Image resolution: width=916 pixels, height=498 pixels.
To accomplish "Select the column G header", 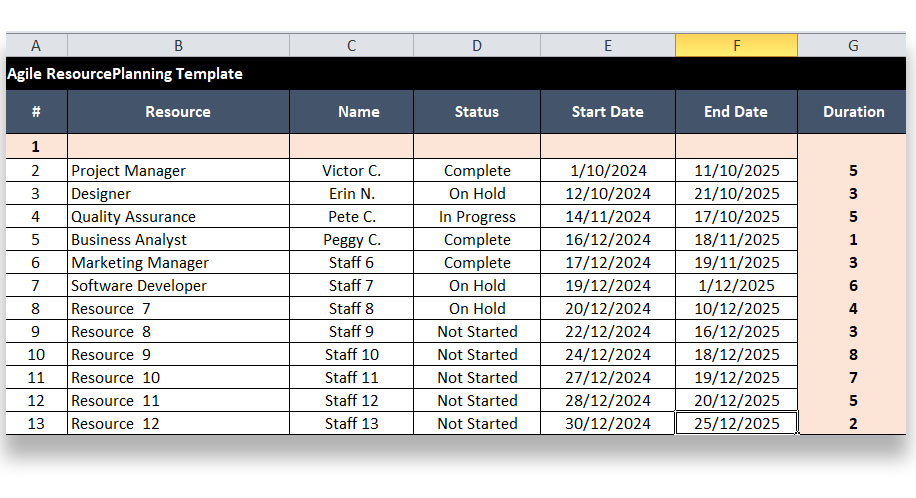I will 853,45.
